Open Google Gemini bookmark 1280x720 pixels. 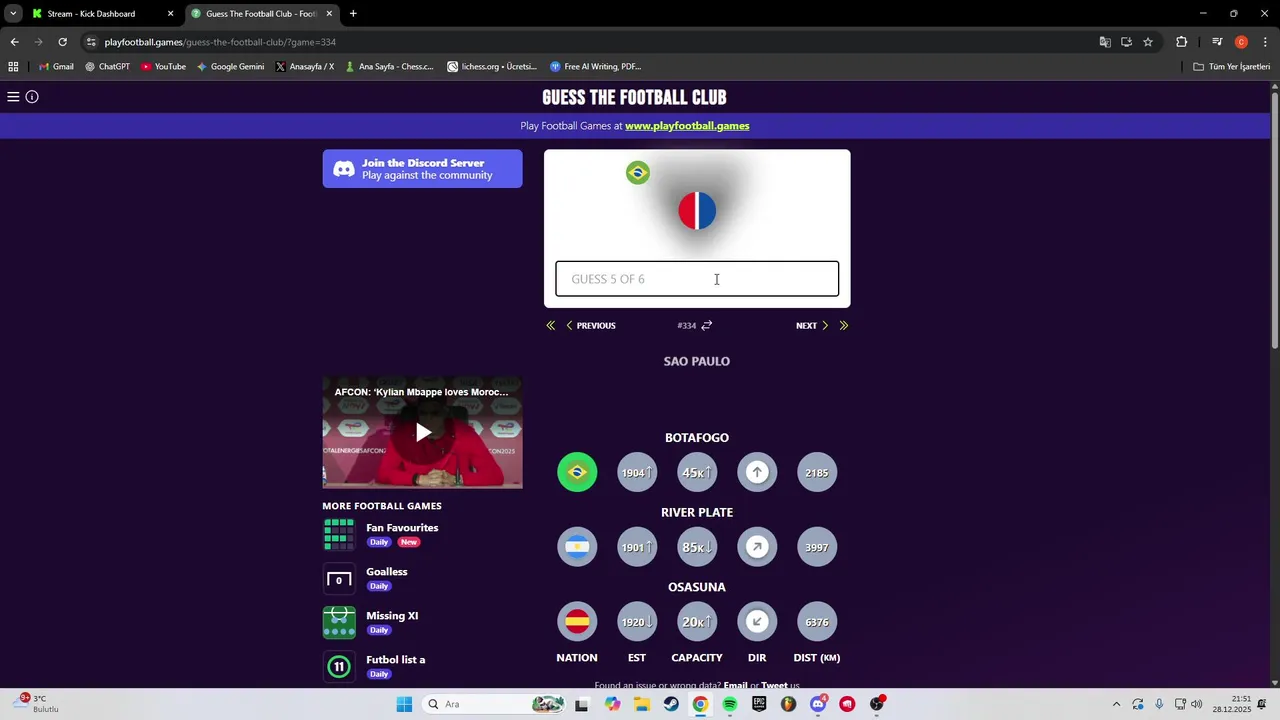point(231,67)
